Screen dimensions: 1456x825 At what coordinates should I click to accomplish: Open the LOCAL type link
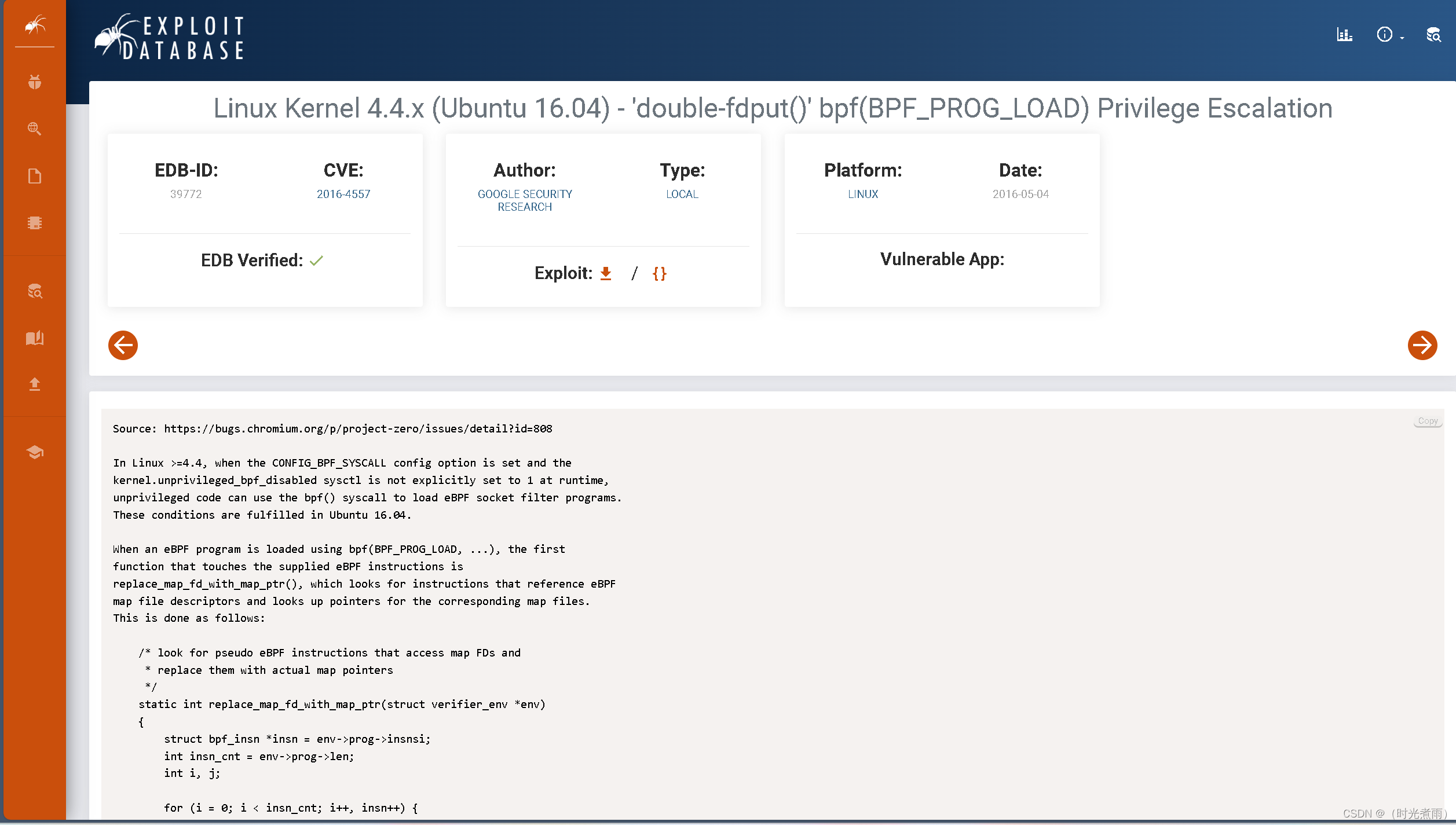pos(682,194)
